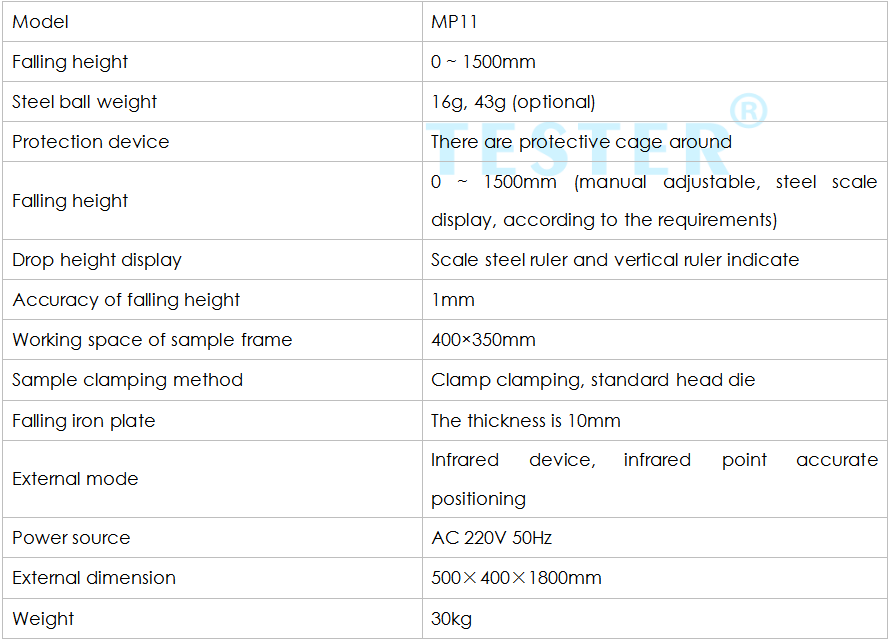Image resolution: width=890 pixels, height=642 pixels.
Task: Click the TESTER registered trademark symbol
Action: point(749,111)
